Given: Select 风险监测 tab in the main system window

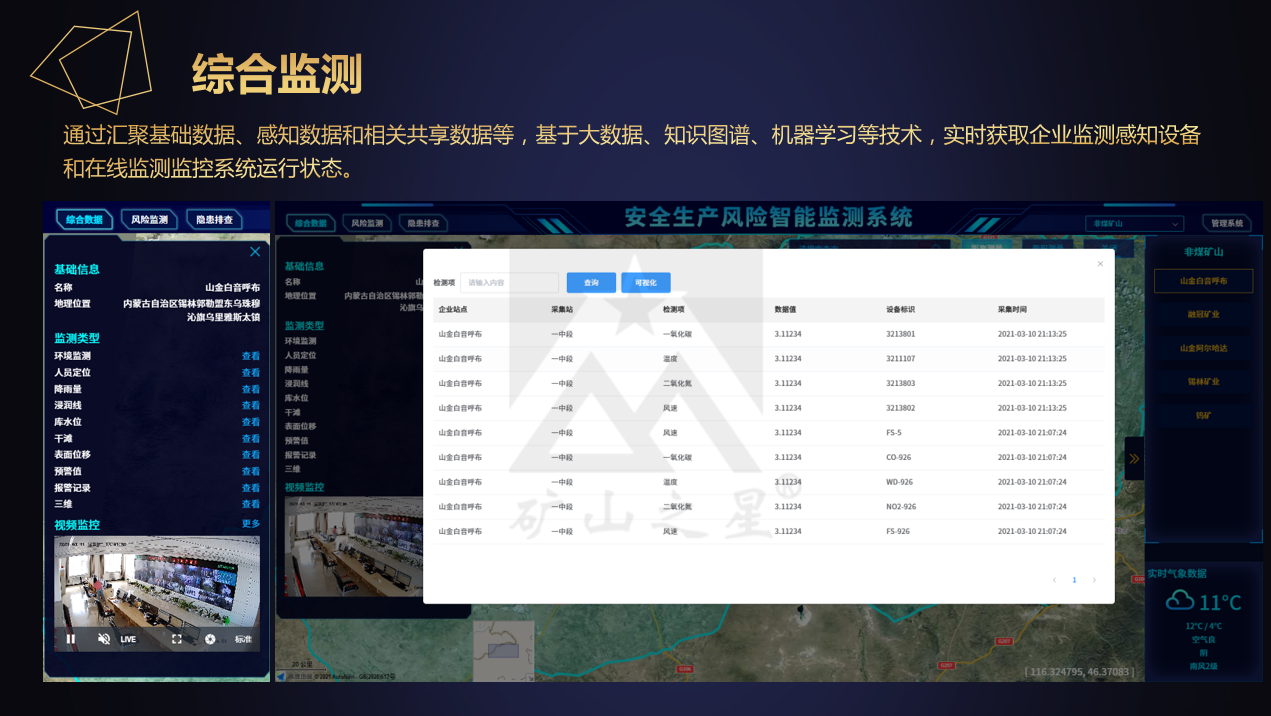Looking at the screenshot, I should point(367,223).
